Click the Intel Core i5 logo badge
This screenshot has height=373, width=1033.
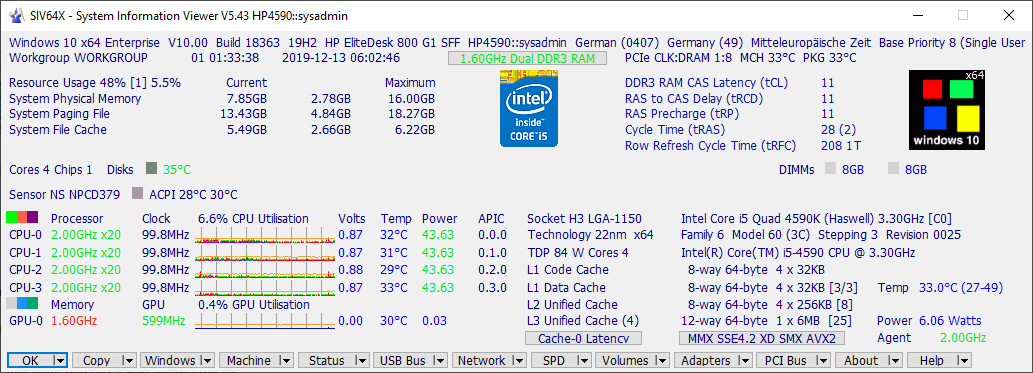click(529, 108)
